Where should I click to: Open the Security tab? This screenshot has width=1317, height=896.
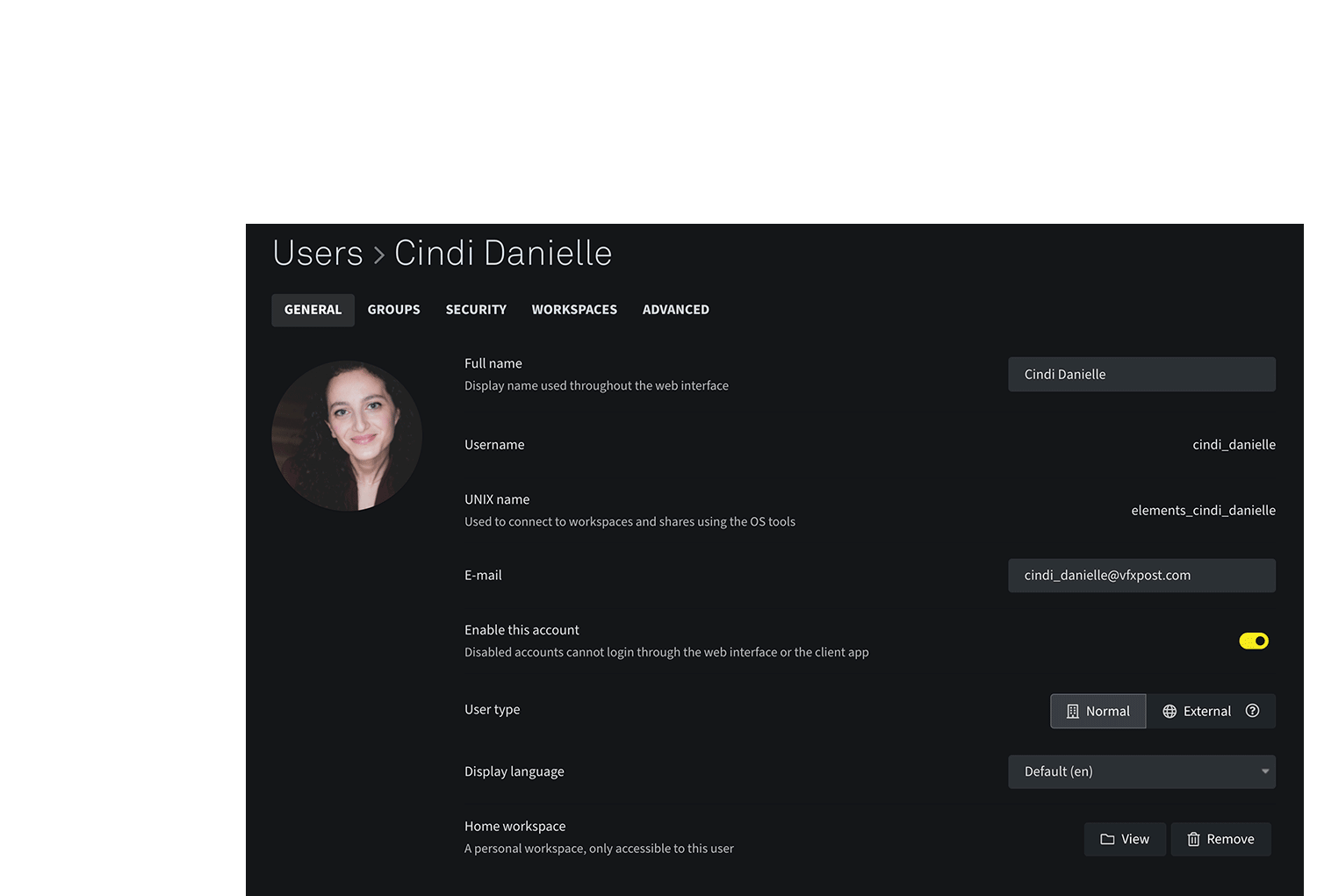click(x=476, y=311)
